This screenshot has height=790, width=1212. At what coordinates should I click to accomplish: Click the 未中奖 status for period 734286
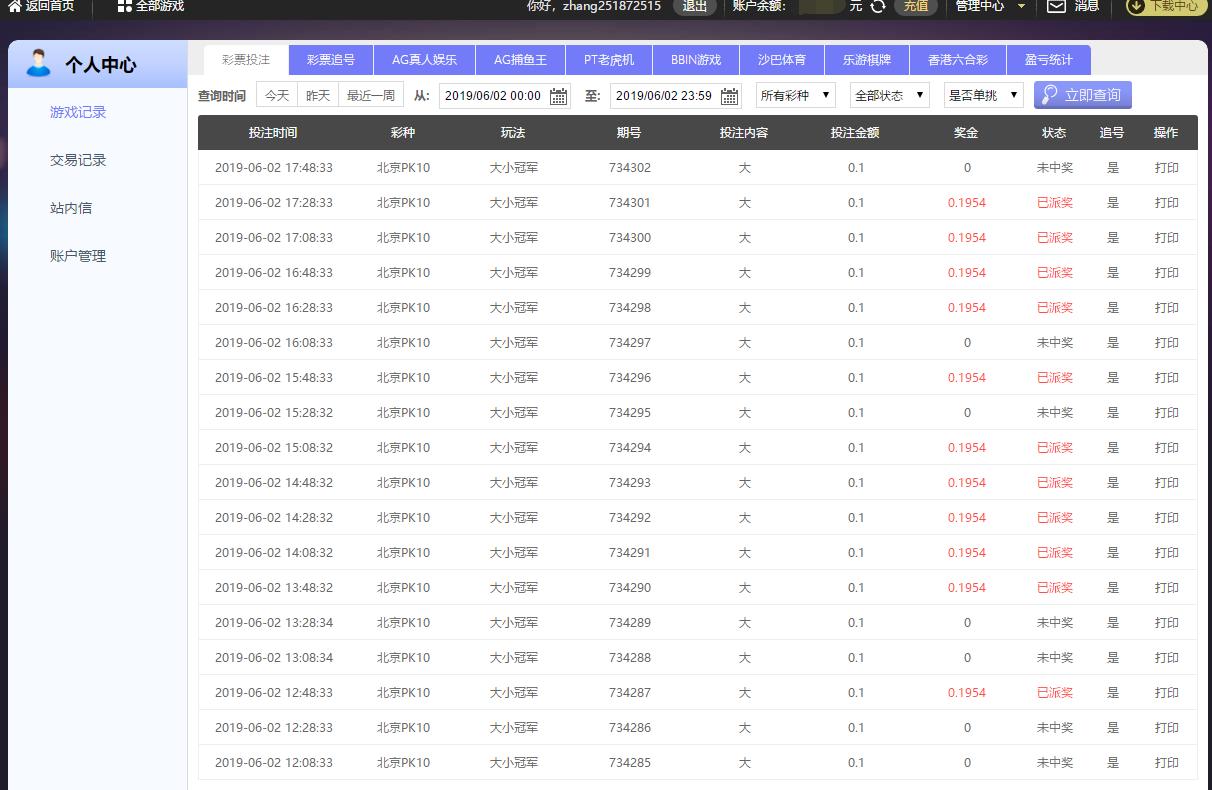1055,728
